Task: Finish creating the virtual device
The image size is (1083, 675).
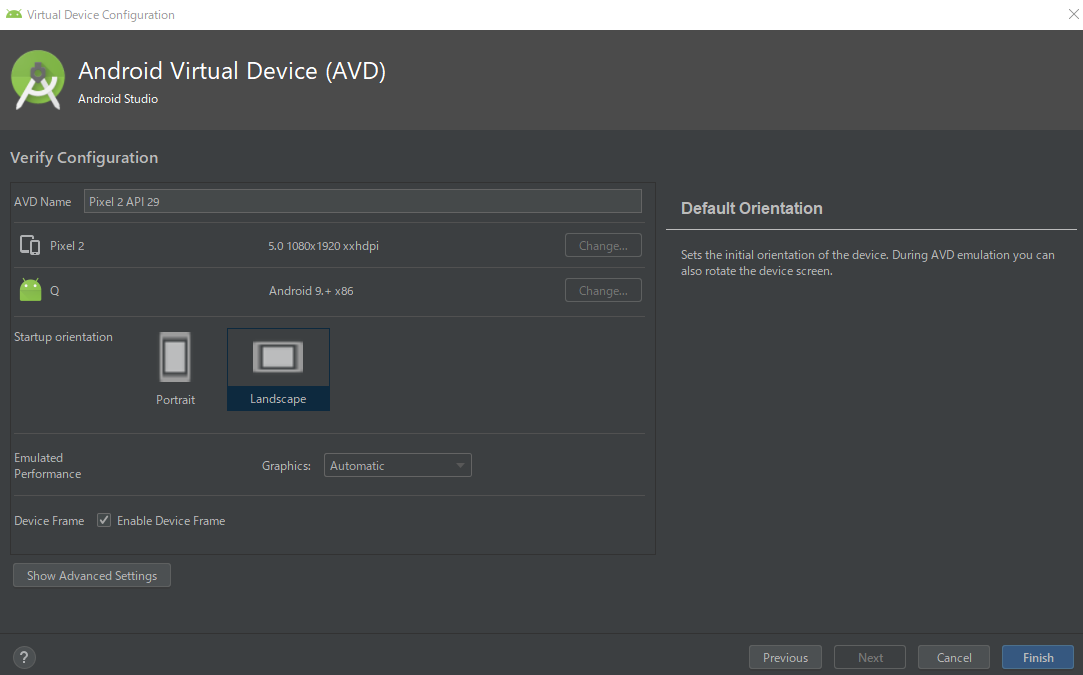Action: tap(1038, 657)
